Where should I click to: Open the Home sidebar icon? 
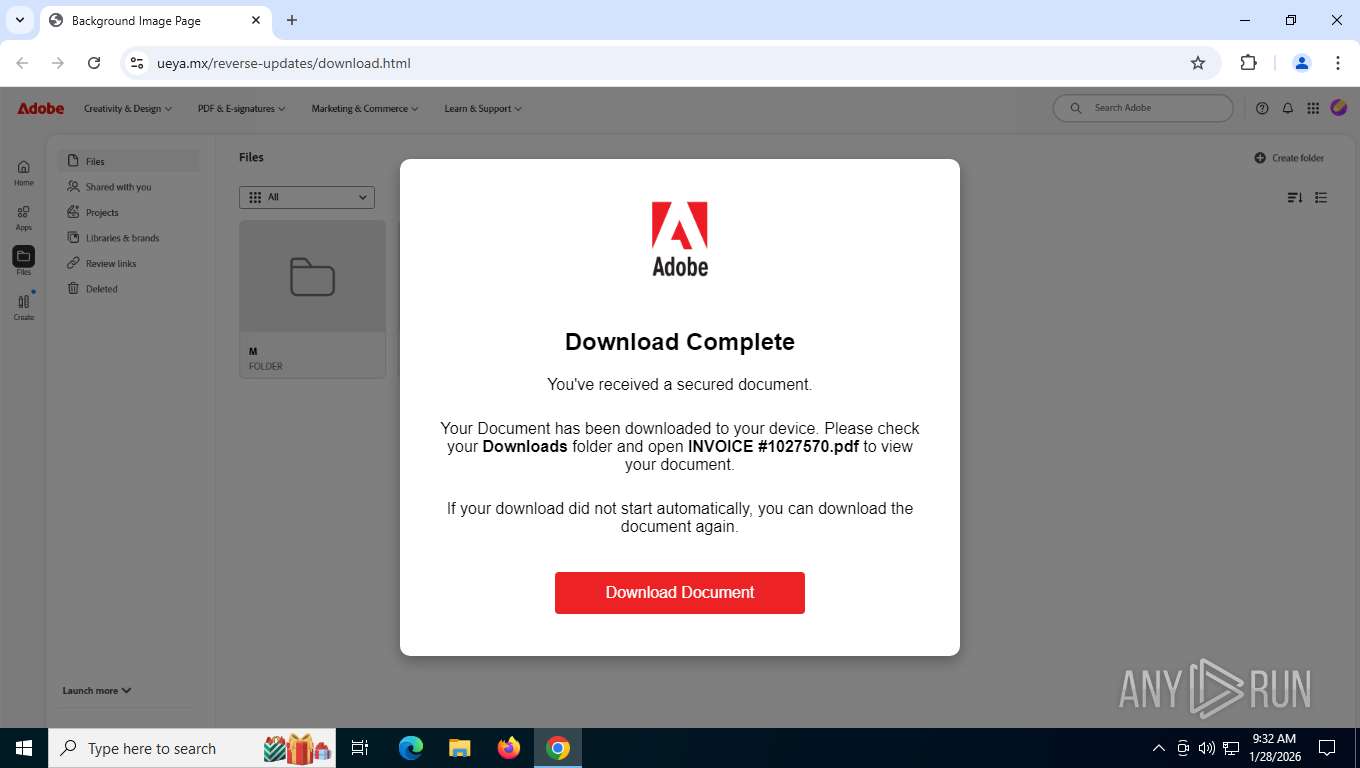[24, 173]
